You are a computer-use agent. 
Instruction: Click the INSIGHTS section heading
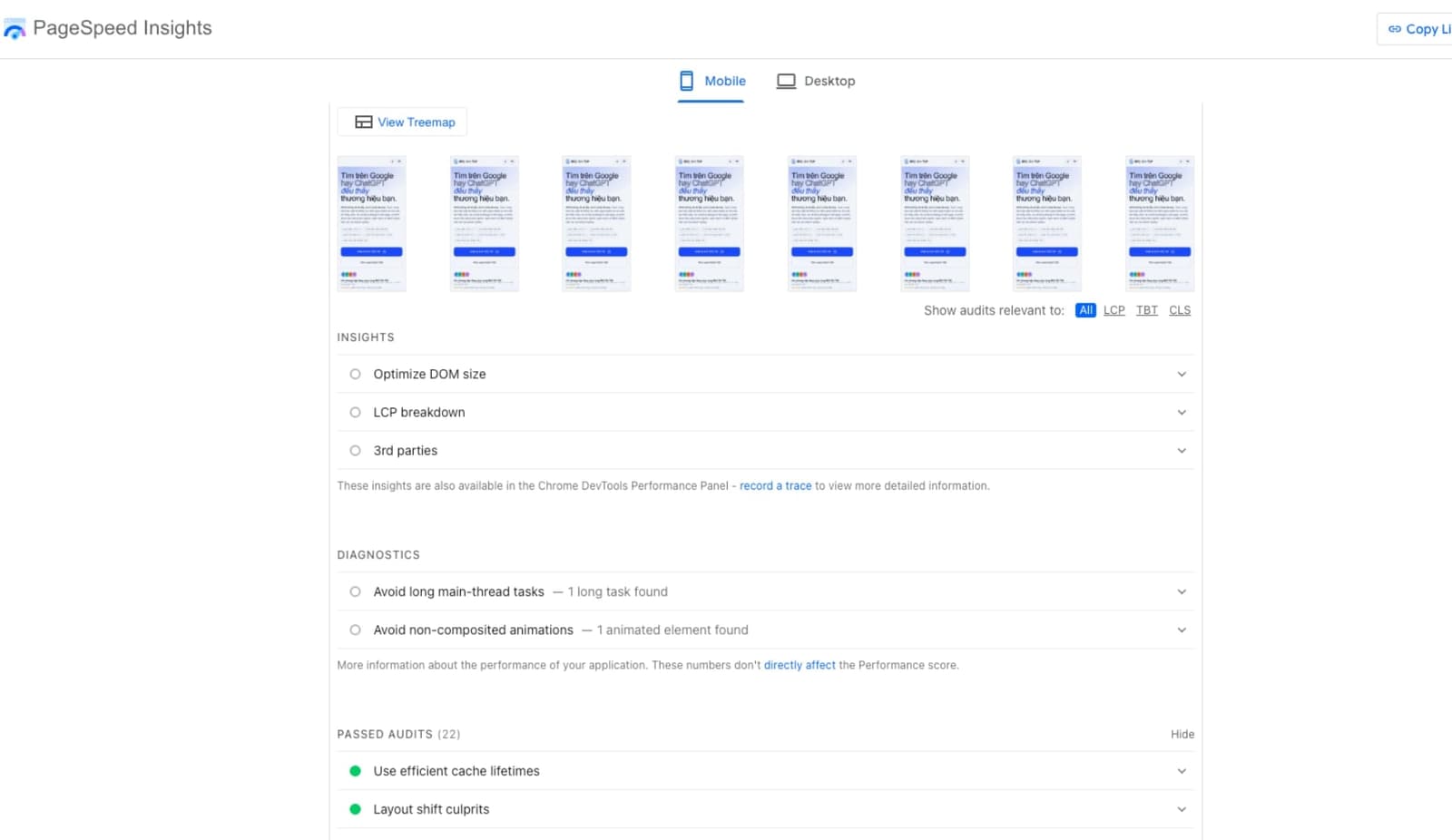coord(366,337)
